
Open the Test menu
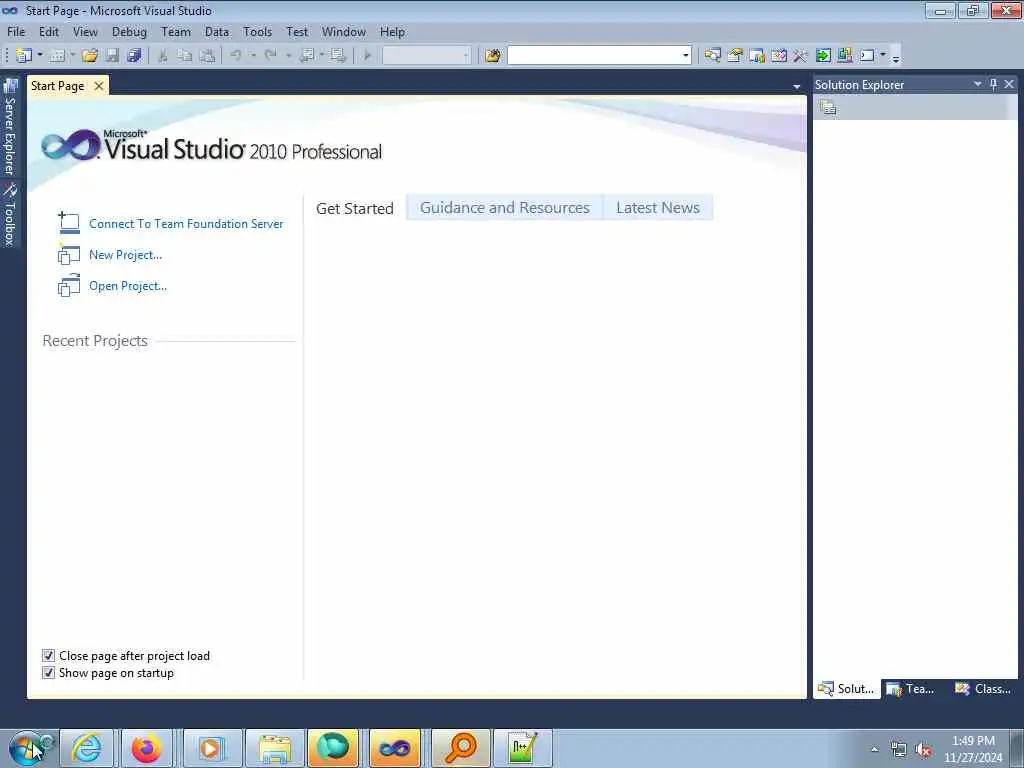(297, 31)
